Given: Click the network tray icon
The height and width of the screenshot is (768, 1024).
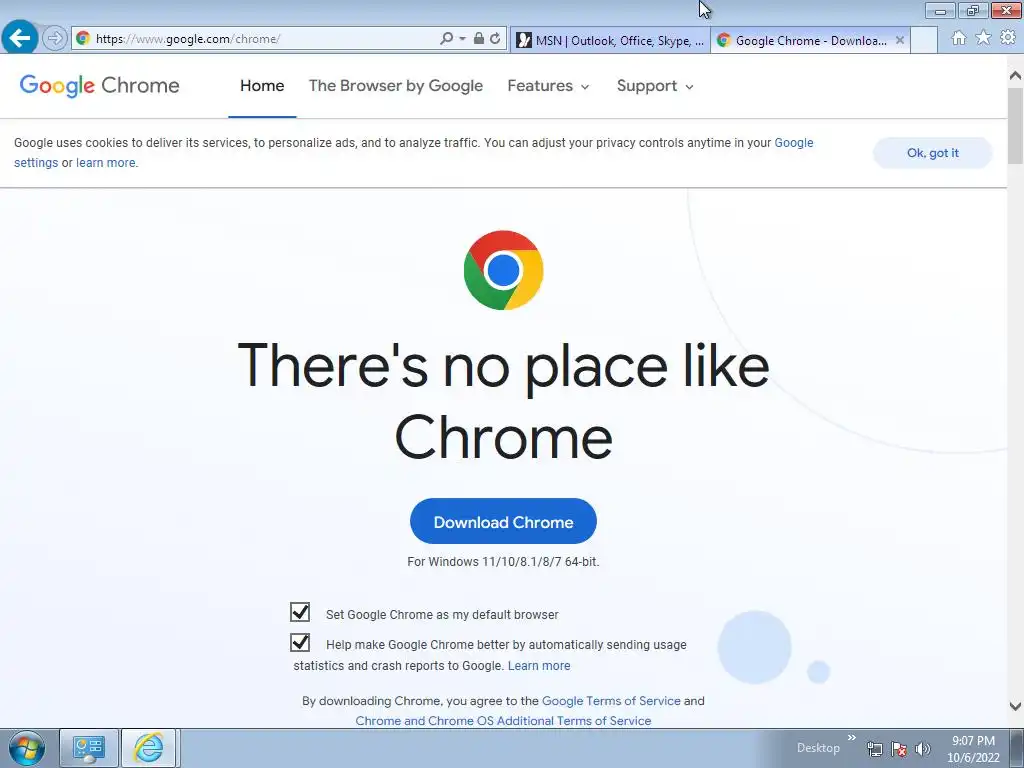Looking at the screenshot, I should pos(874,749).
